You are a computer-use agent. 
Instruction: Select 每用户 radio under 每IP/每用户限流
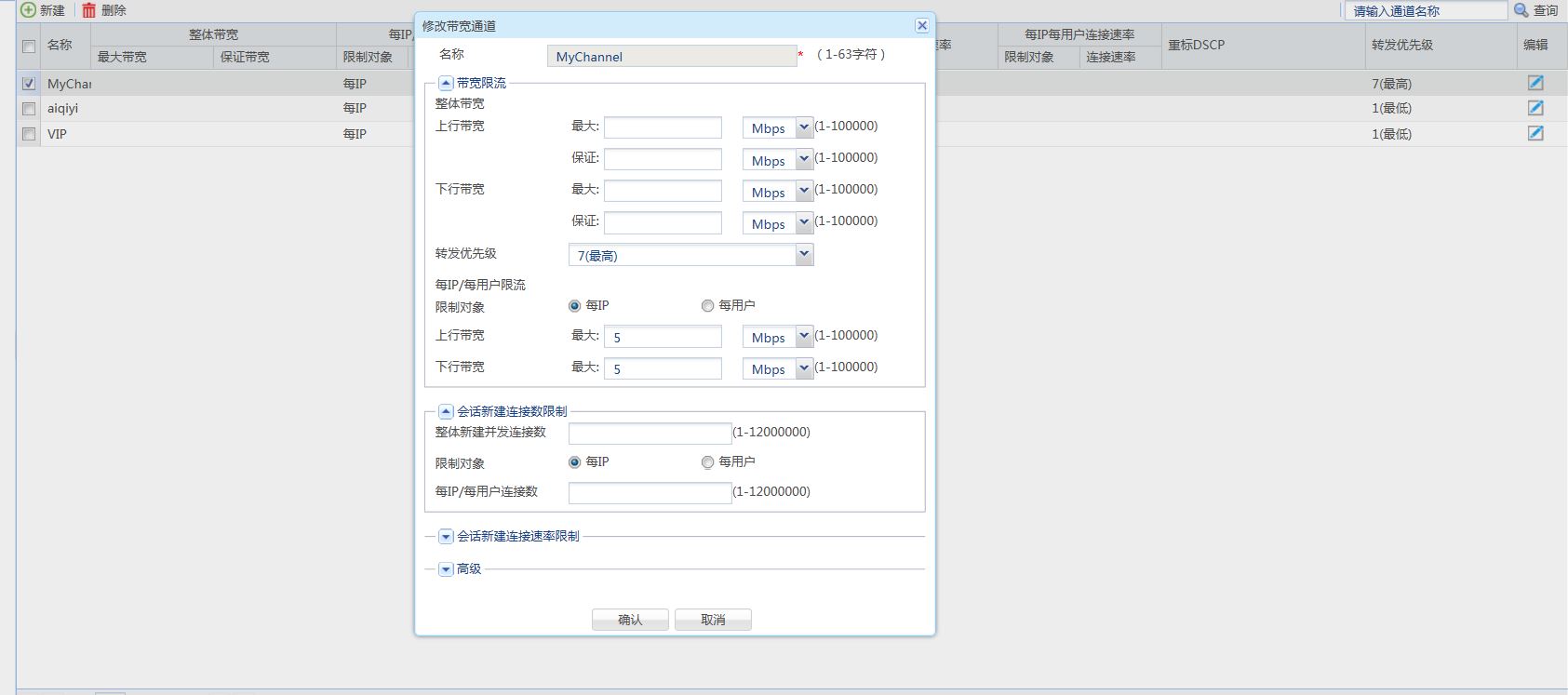coord(707,306)
